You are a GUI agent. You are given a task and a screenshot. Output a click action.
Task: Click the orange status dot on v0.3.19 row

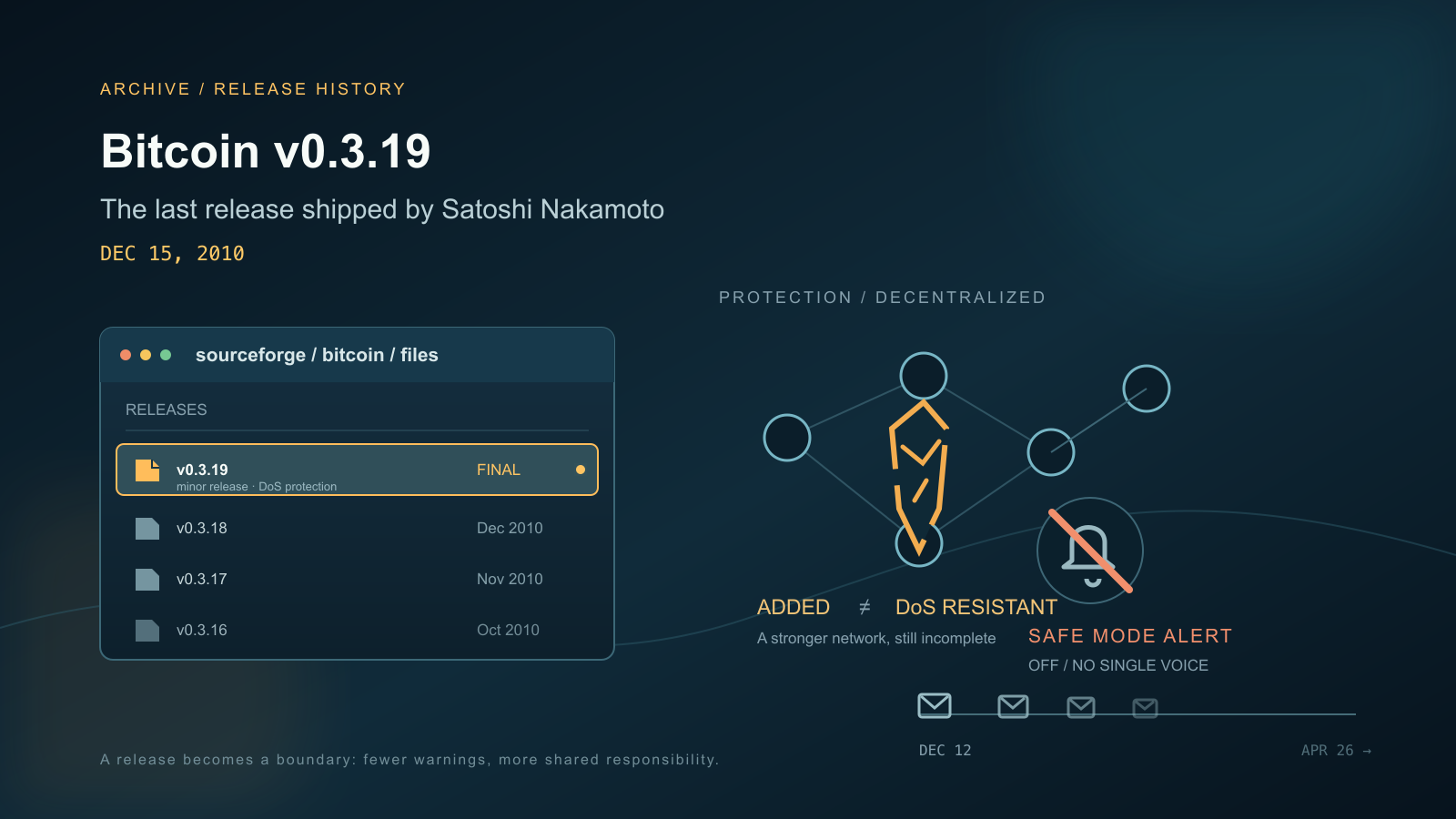pyautogui.click(x=581, y=470)
